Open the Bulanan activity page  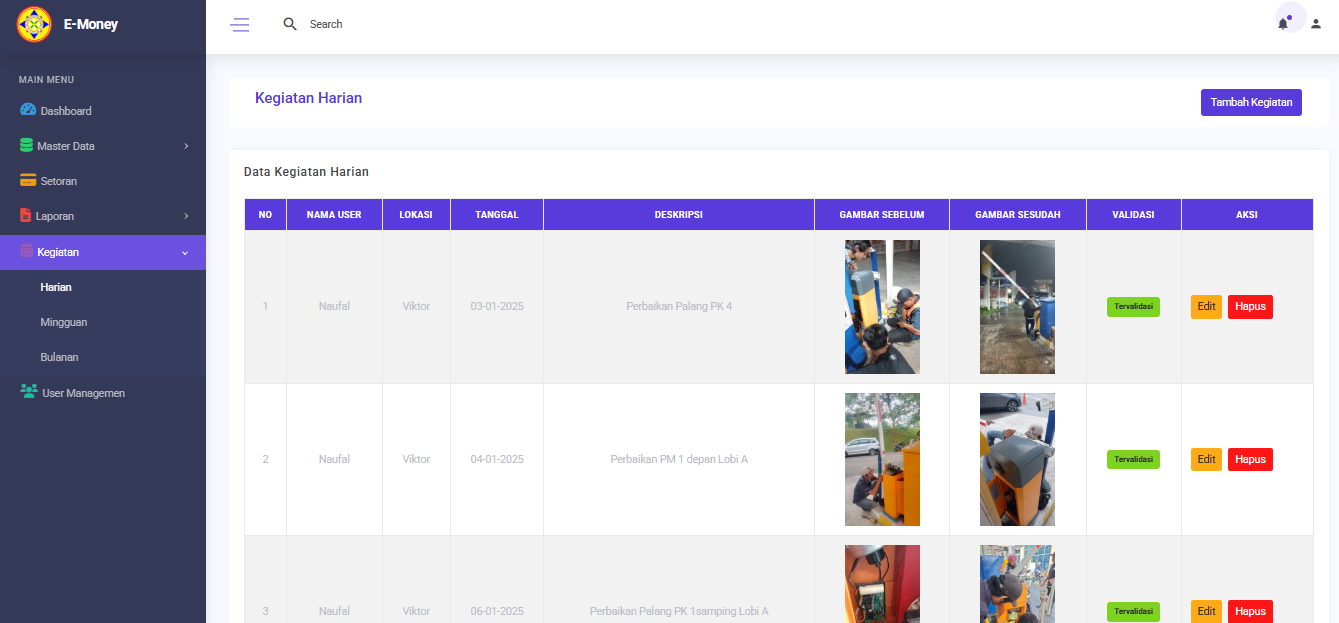tap(59, 357)
